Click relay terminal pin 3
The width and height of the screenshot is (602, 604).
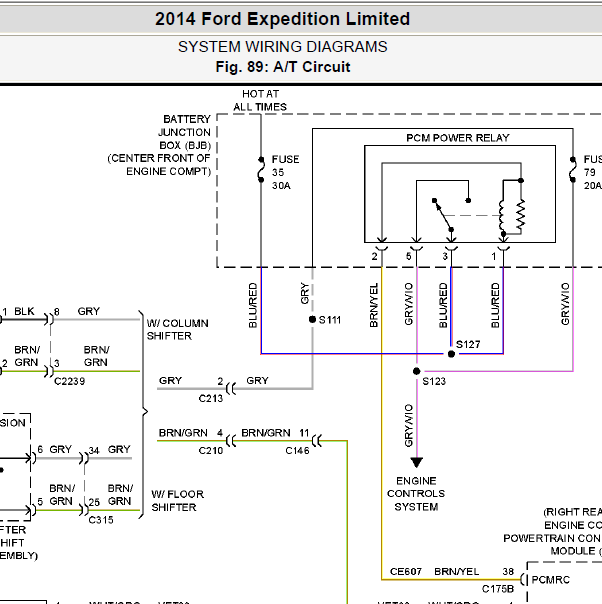451,247
